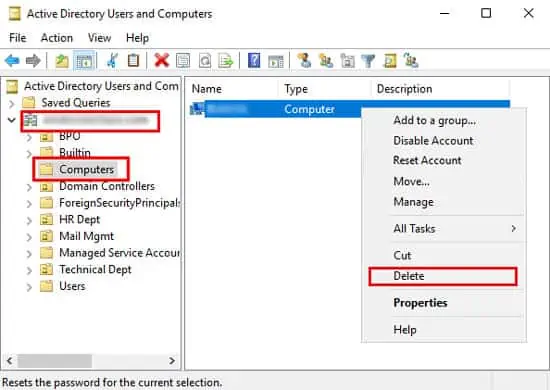This screenshot has width=550, height=390.
Task: Click the red X Delete toolbar icon
Action: pos(161,60)
